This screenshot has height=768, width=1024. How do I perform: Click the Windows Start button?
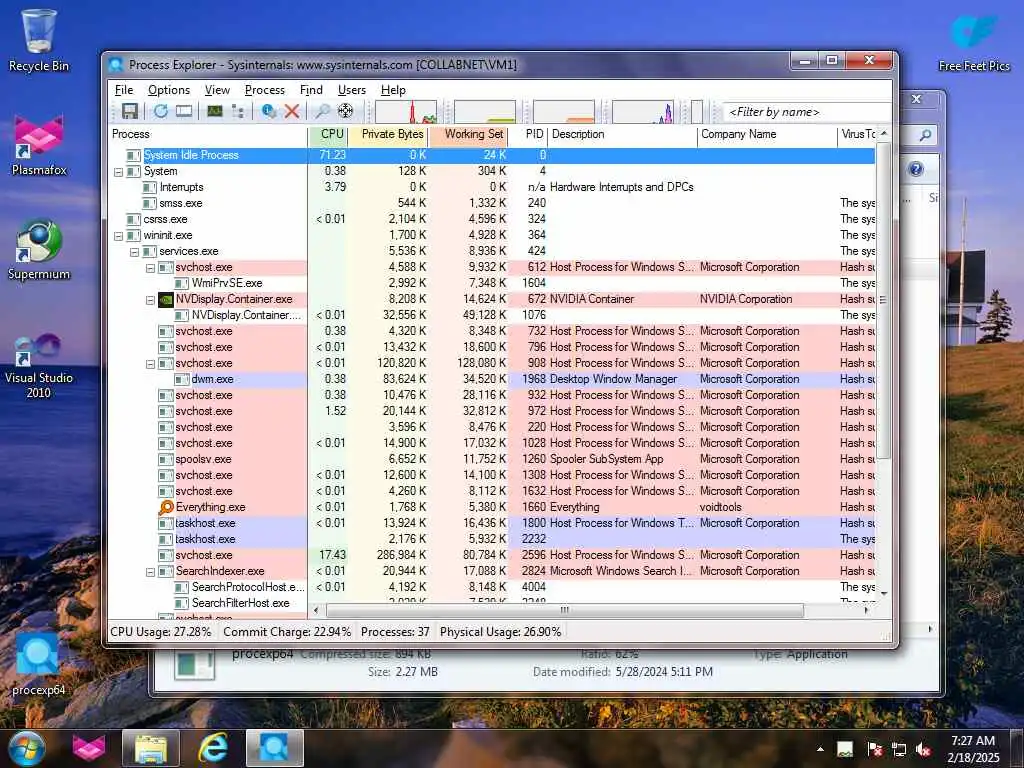(27, 748)
